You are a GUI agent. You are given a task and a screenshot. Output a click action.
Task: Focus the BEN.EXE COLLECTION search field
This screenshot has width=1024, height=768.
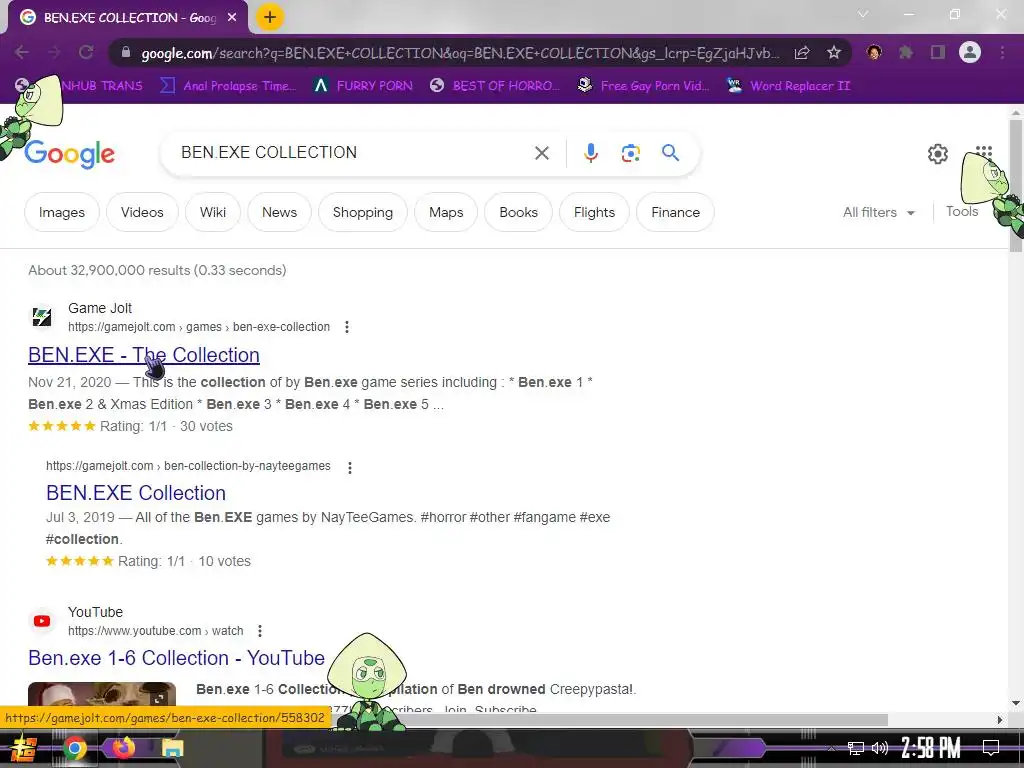pos(353,153)
